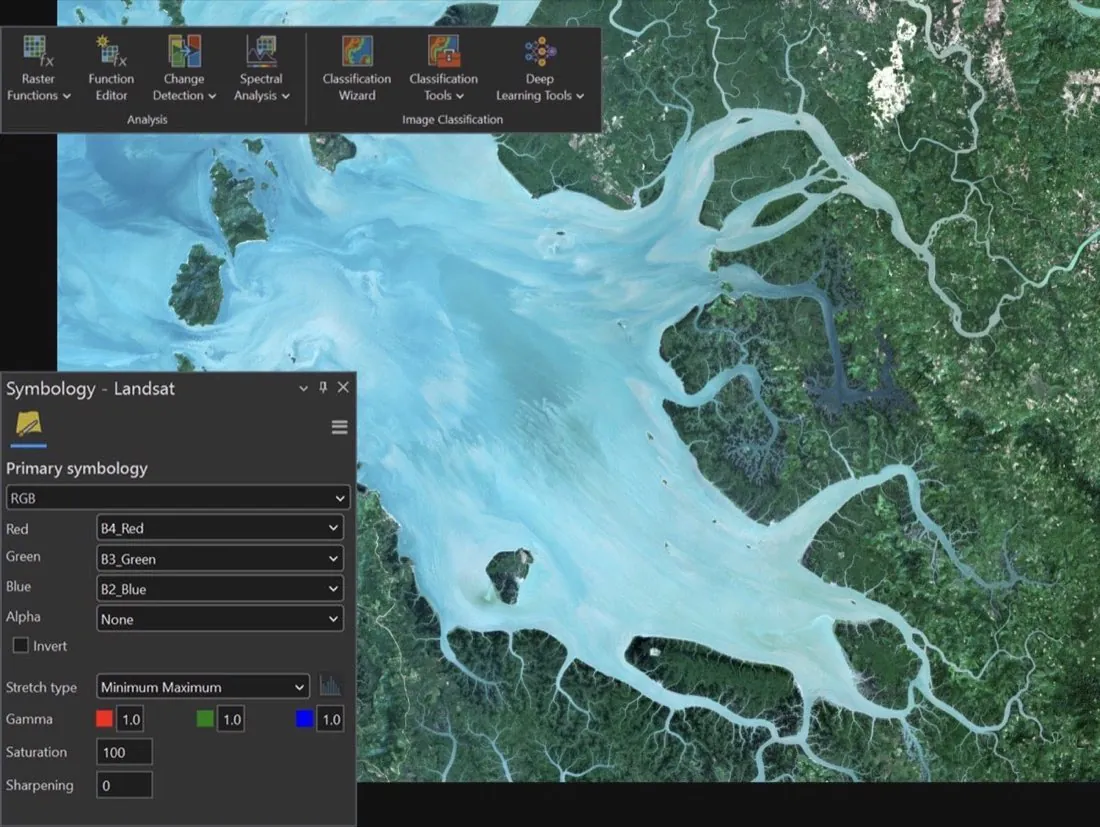Enable the Invert checkbox
The height and width of the screenshot is (827, 1100).
point(21,645)
